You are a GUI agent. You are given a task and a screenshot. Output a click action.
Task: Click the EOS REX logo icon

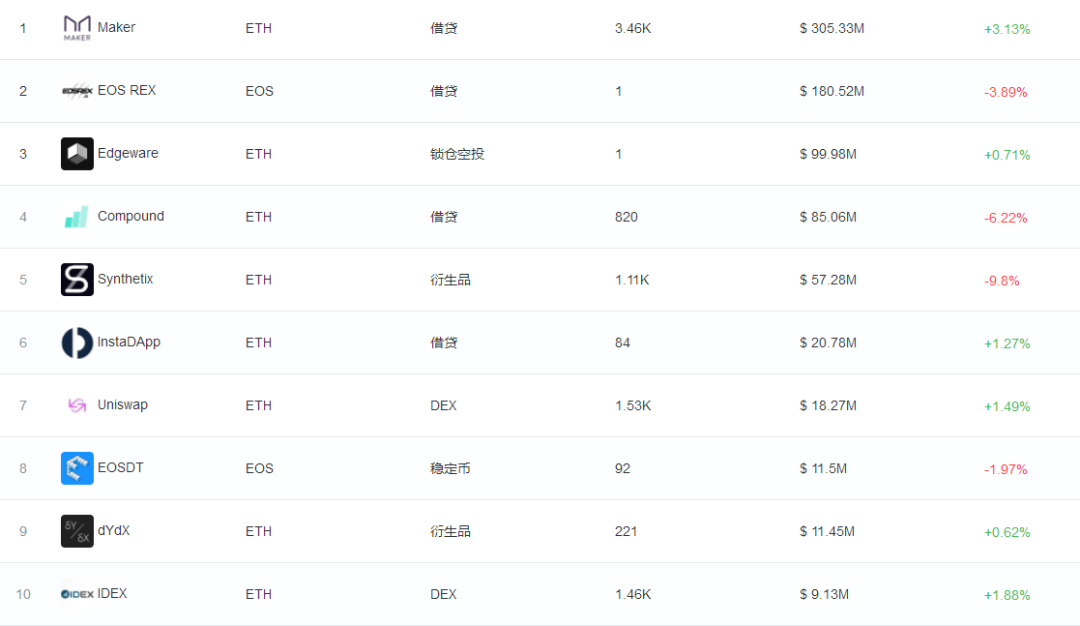(77, 91)
